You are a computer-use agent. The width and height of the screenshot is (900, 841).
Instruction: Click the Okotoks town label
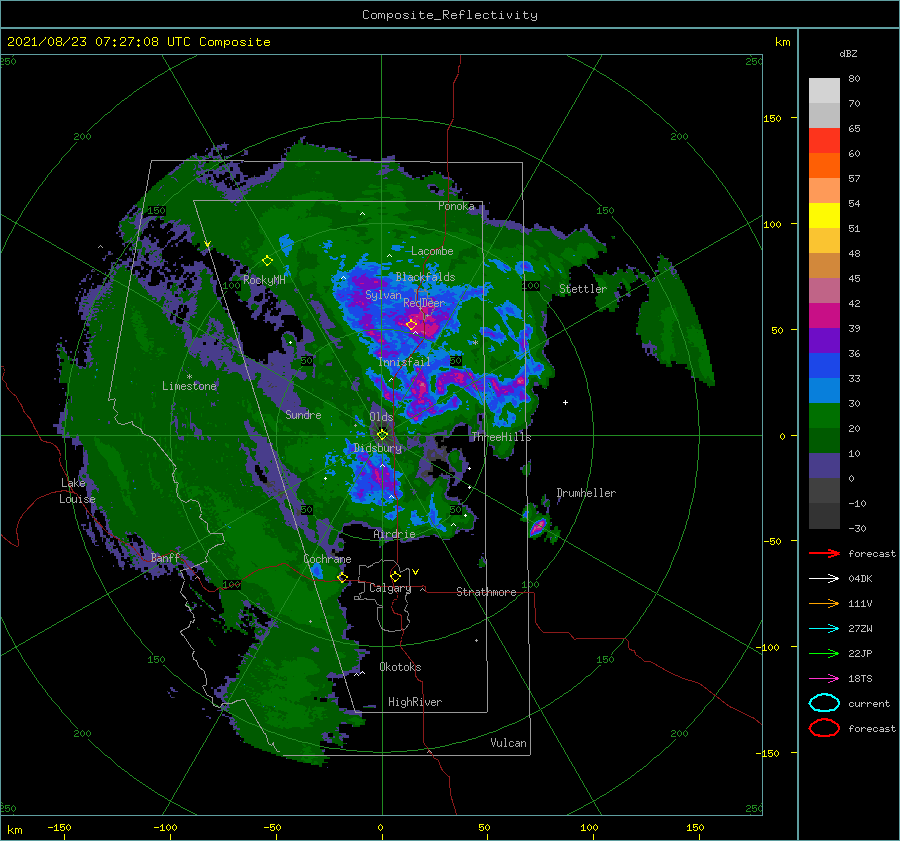tap(400, 666)
